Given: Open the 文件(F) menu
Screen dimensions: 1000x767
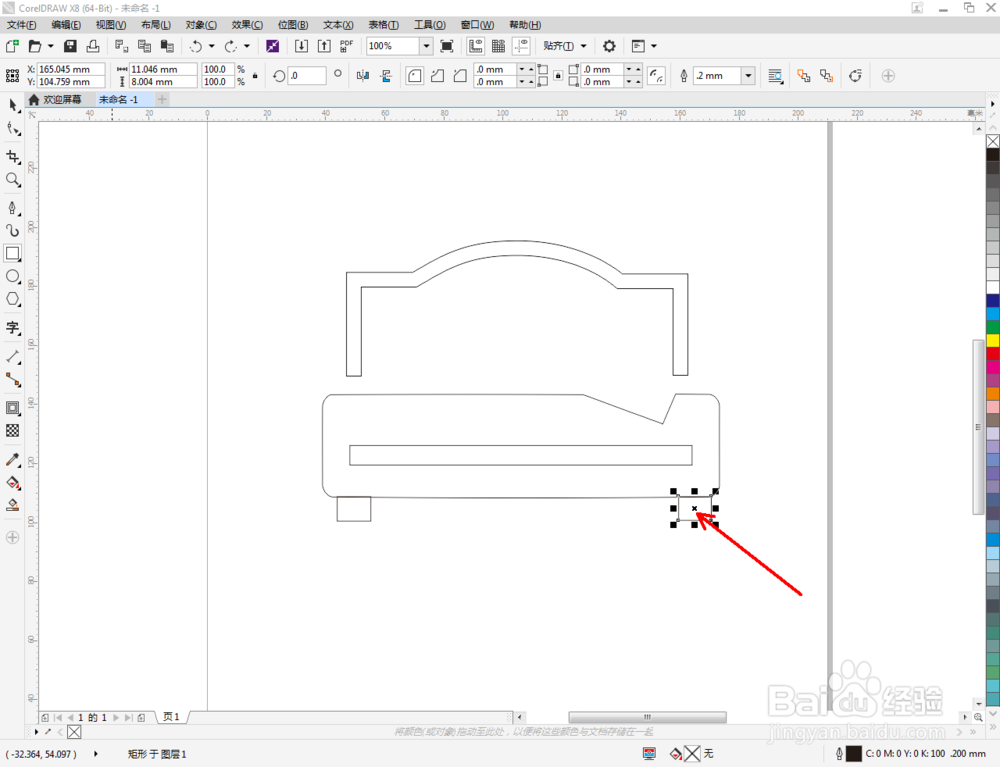Looking at the screenshot, I should tap(21, 25).
